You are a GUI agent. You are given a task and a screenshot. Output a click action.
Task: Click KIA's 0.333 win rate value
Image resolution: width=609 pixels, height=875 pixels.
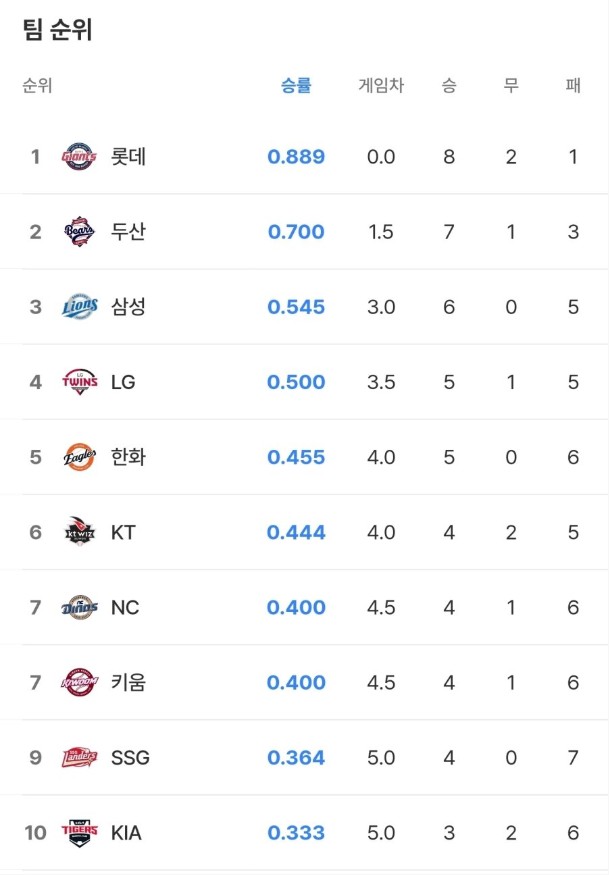pyautogui.click(x=296, y=832)
